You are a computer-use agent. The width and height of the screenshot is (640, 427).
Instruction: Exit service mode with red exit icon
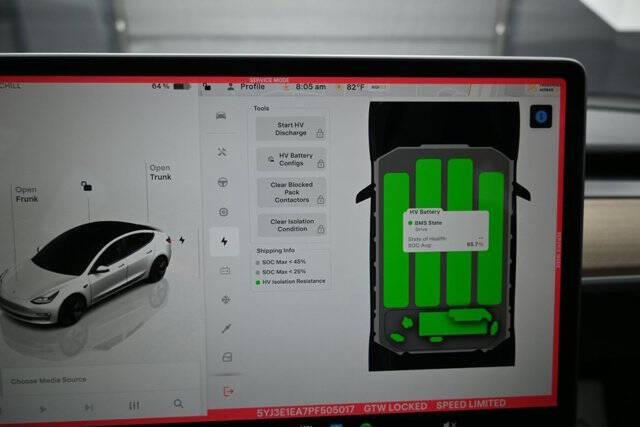tap(228, 391)
